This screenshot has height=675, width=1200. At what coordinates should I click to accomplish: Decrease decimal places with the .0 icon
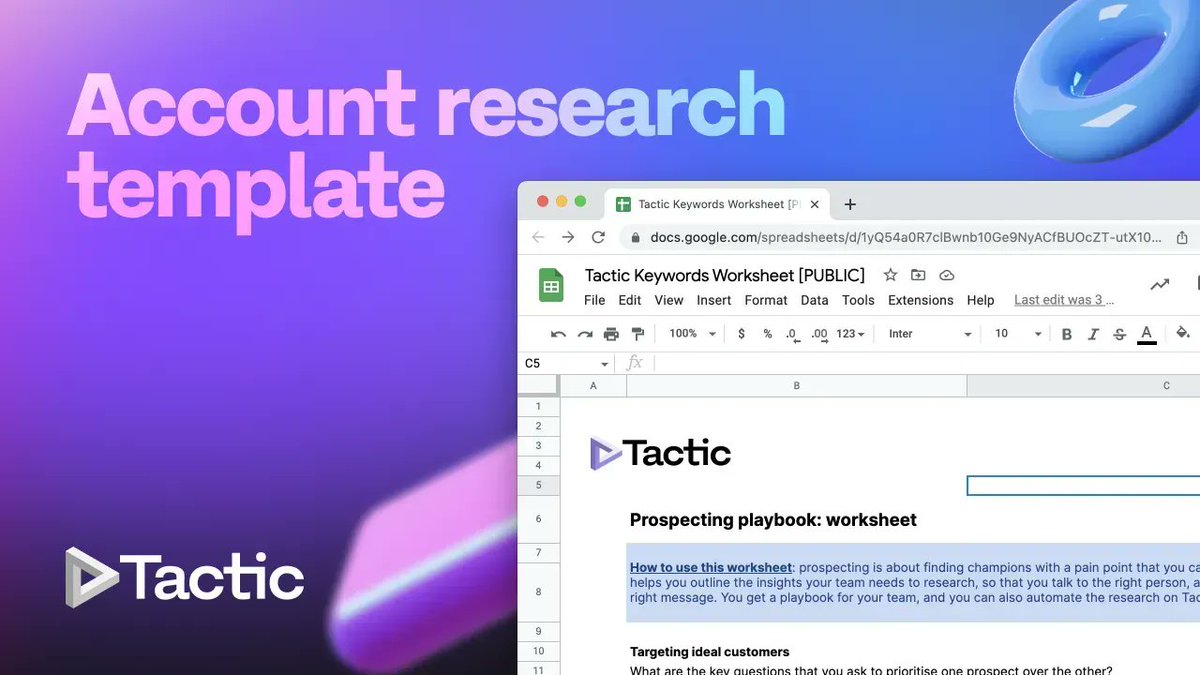792,334
